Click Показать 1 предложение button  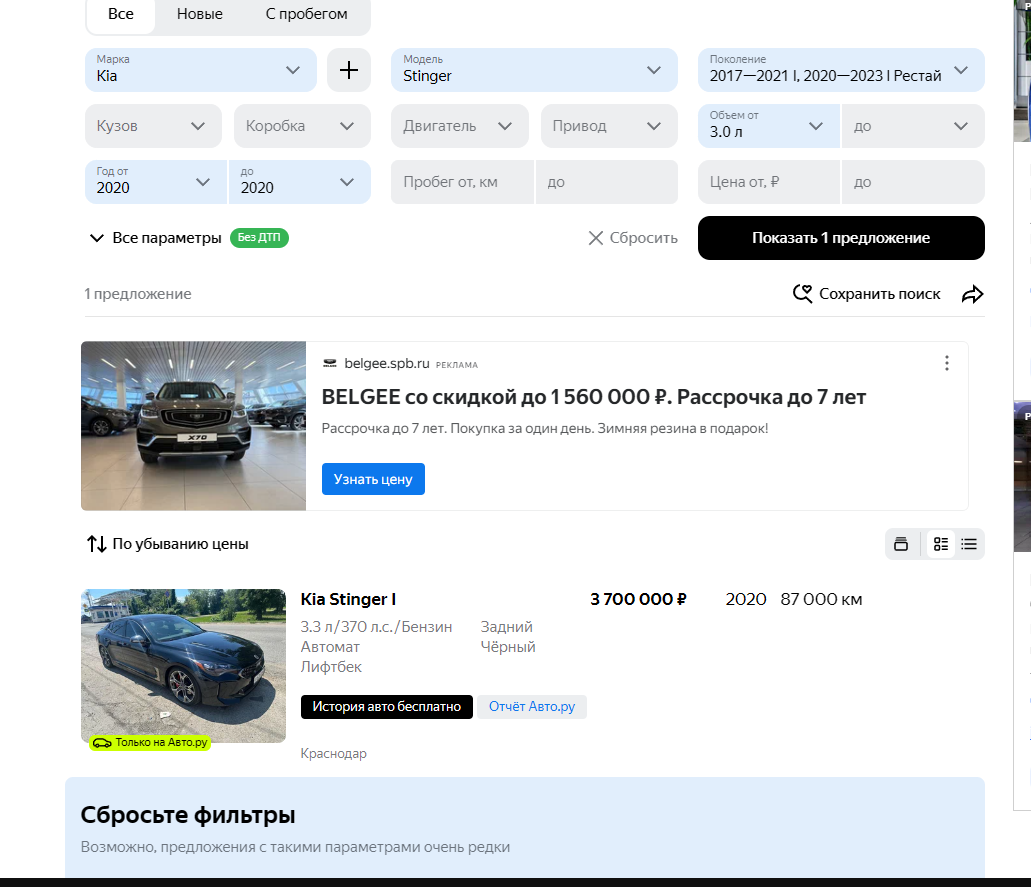[841, 238]
